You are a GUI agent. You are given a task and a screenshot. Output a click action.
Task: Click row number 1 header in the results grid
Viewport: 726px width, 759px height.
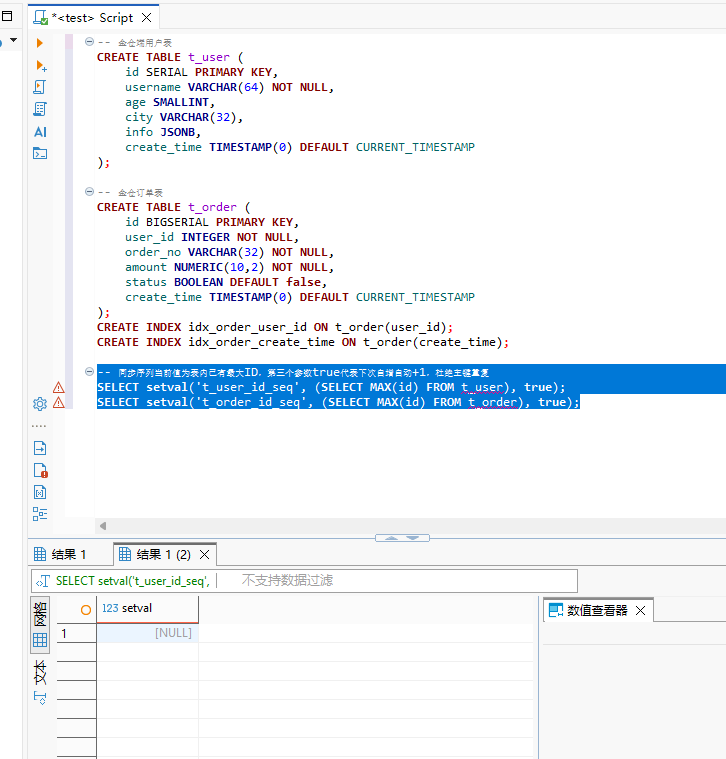click(76, 633)
